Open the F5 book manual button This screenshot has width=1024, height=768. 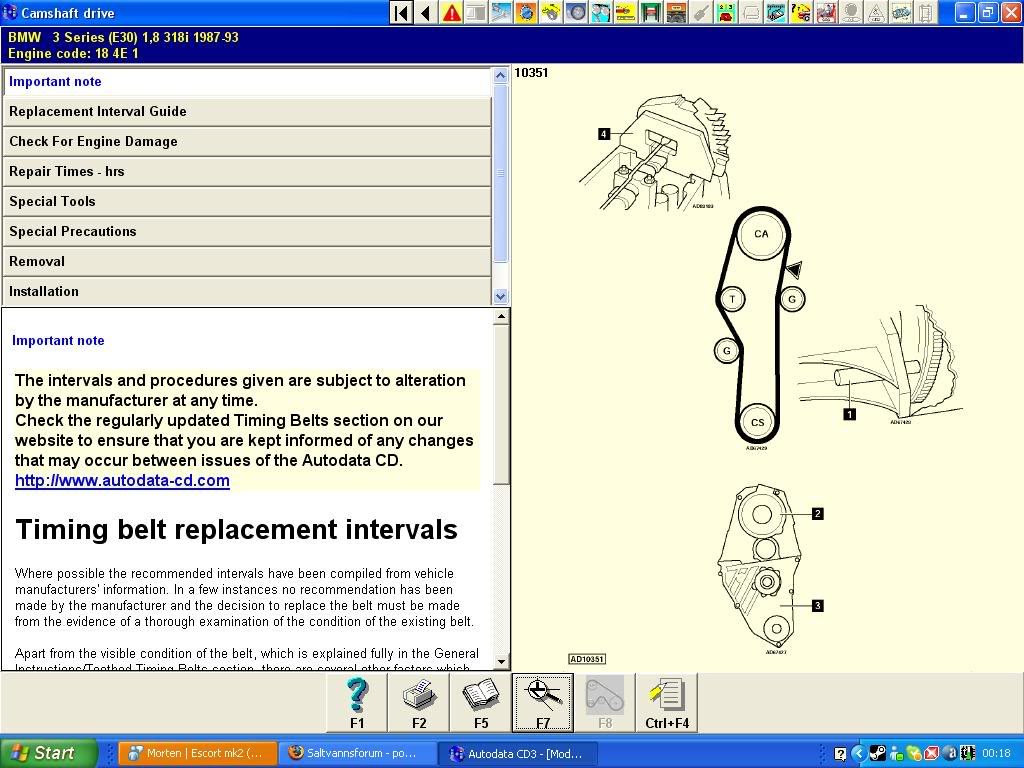pos(481,703)
